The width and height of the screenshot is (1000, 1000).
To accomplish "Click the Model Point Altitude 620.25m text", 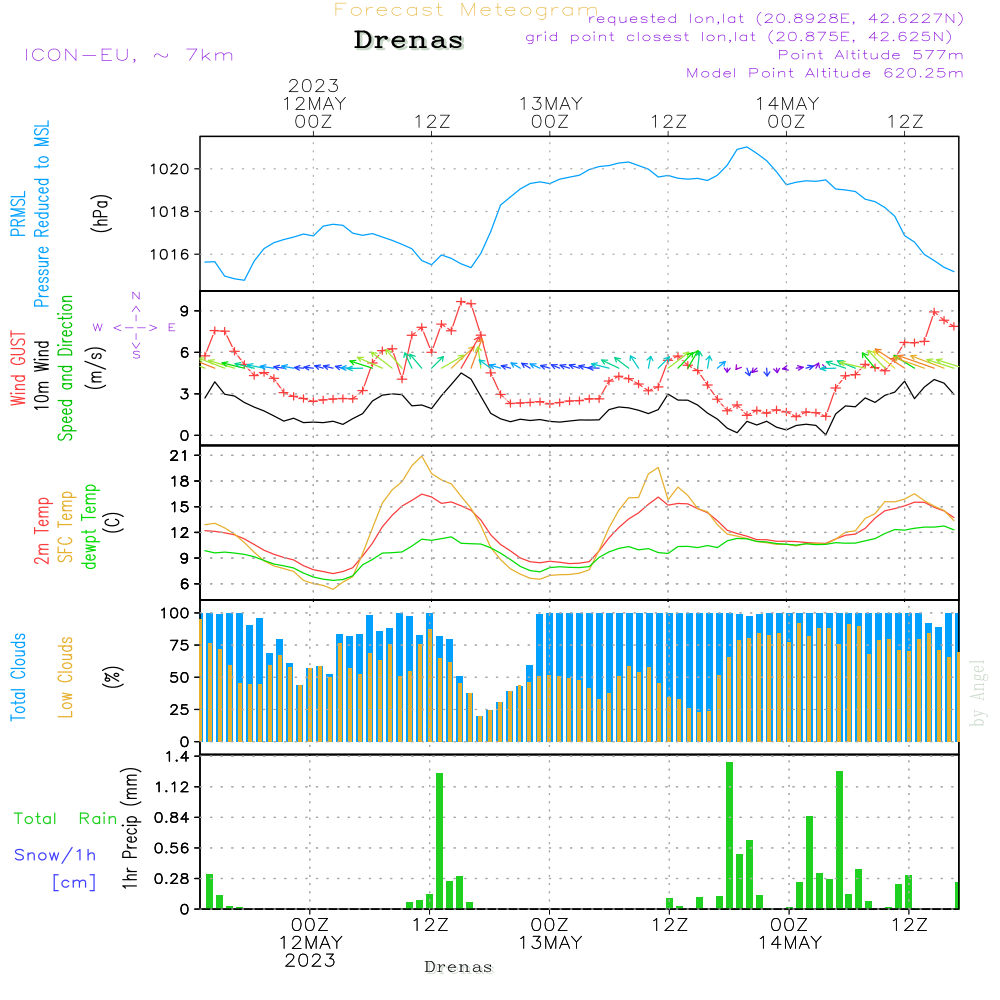I will [825, 73].
